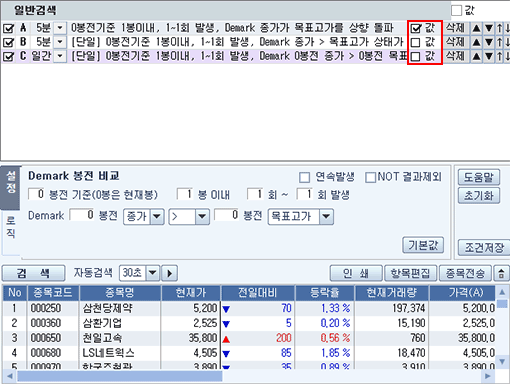Select 삼환기업 row in results

[249, 323]
